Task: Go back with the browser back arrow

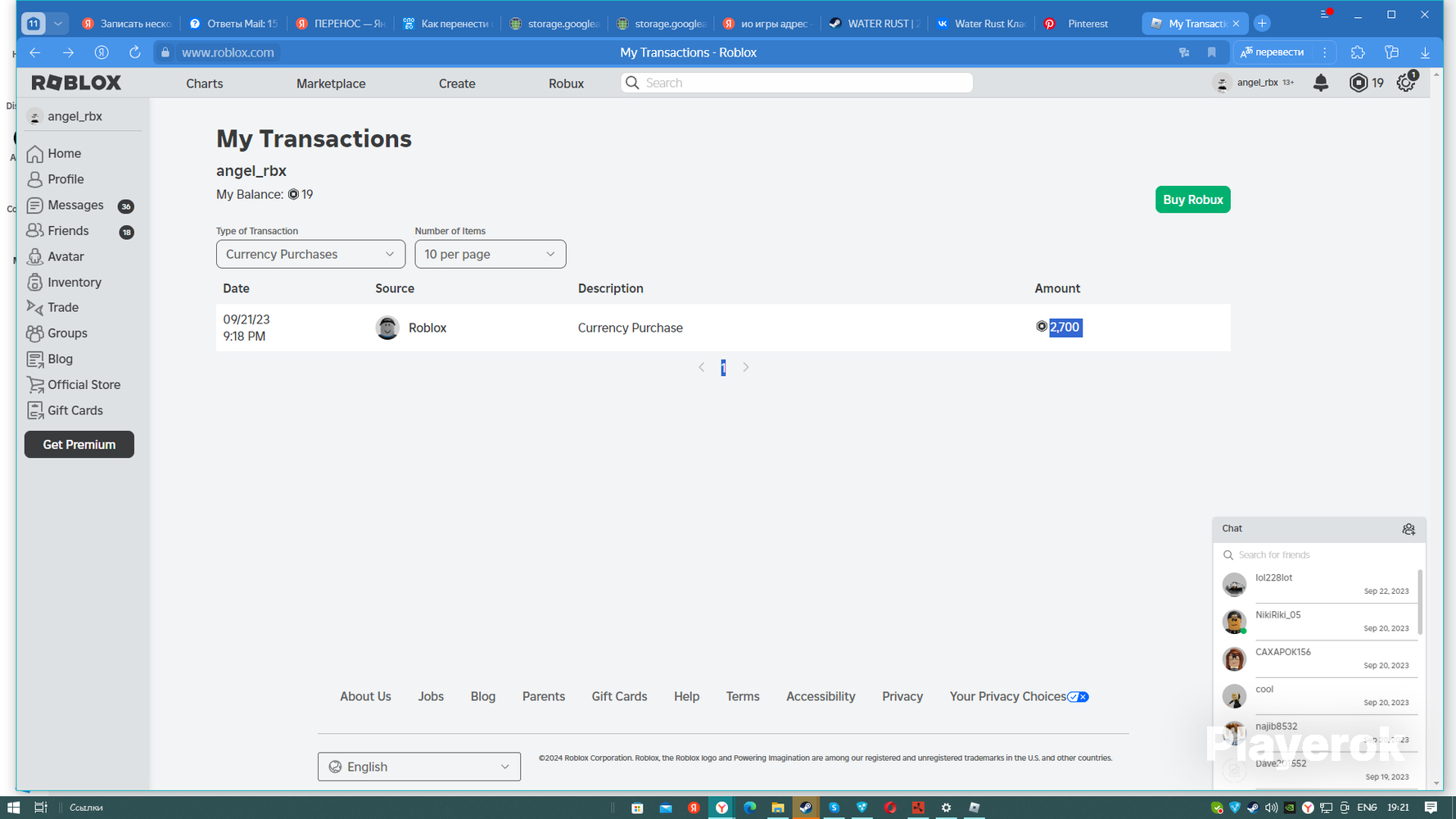Action: pos(35,52)
